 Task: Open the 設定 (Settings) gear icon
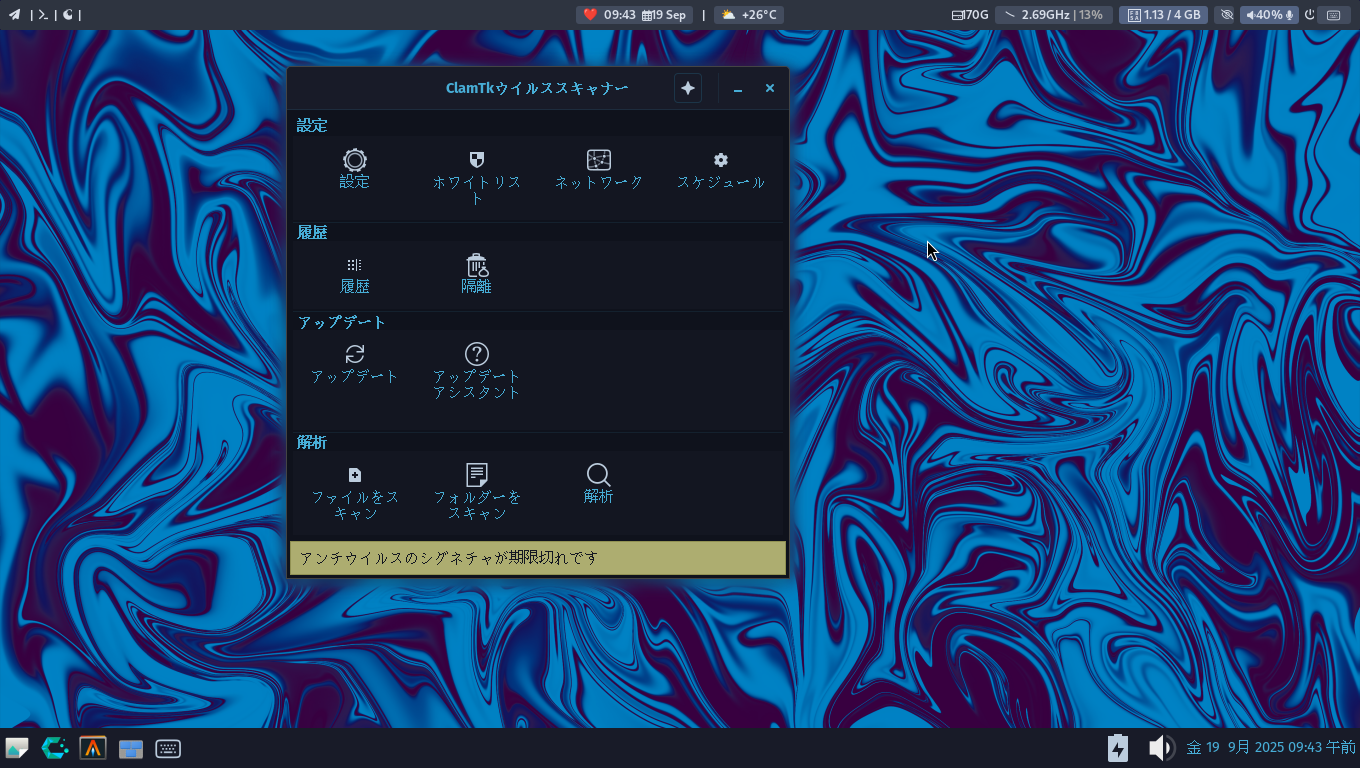coord(355,160)
